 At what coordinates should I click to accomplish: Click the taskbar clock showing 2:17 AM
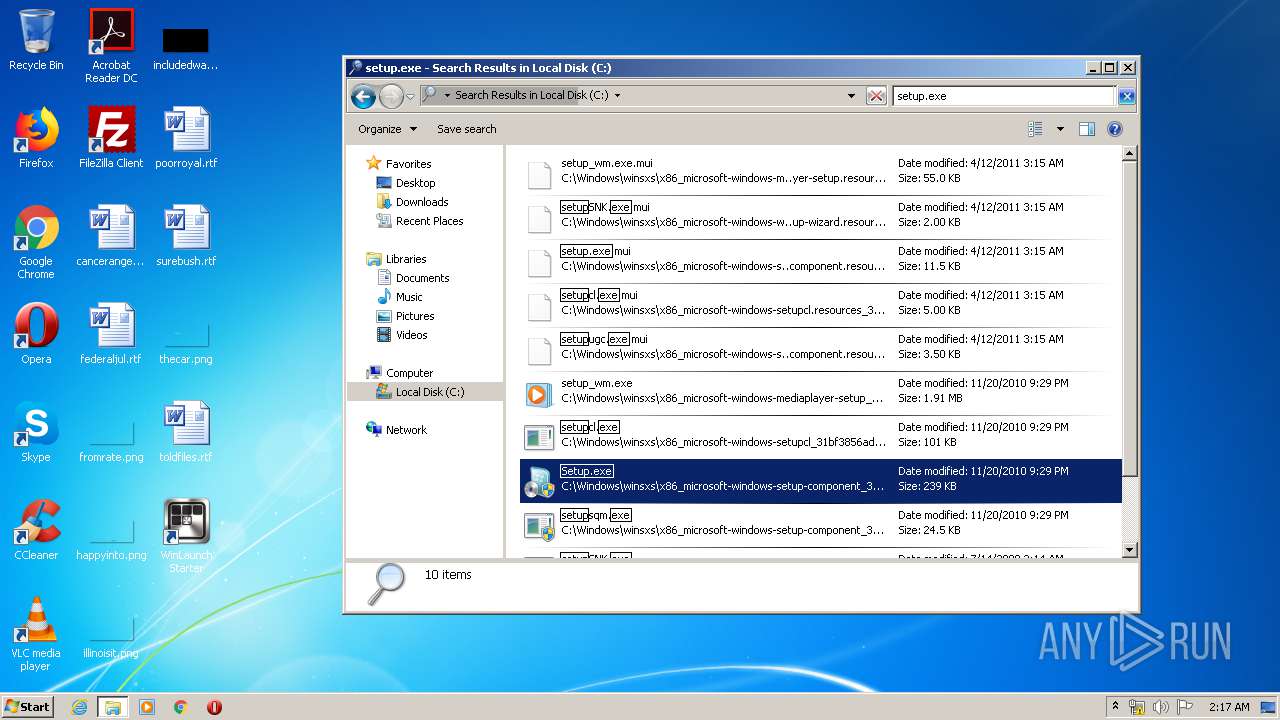click(1228, 707)
